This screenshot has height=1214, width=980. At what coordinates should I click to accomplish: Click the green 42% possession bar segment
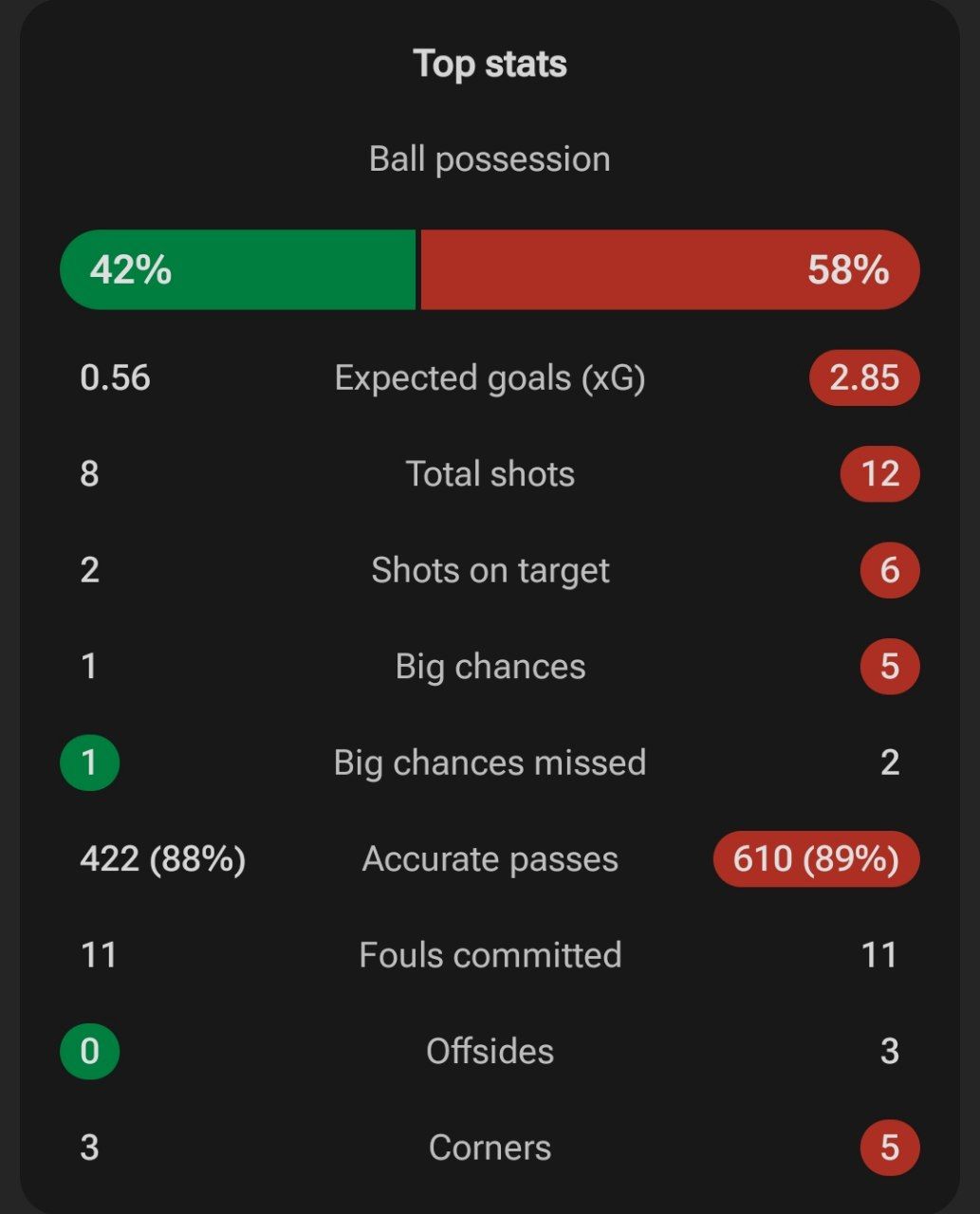coord(237,269)
